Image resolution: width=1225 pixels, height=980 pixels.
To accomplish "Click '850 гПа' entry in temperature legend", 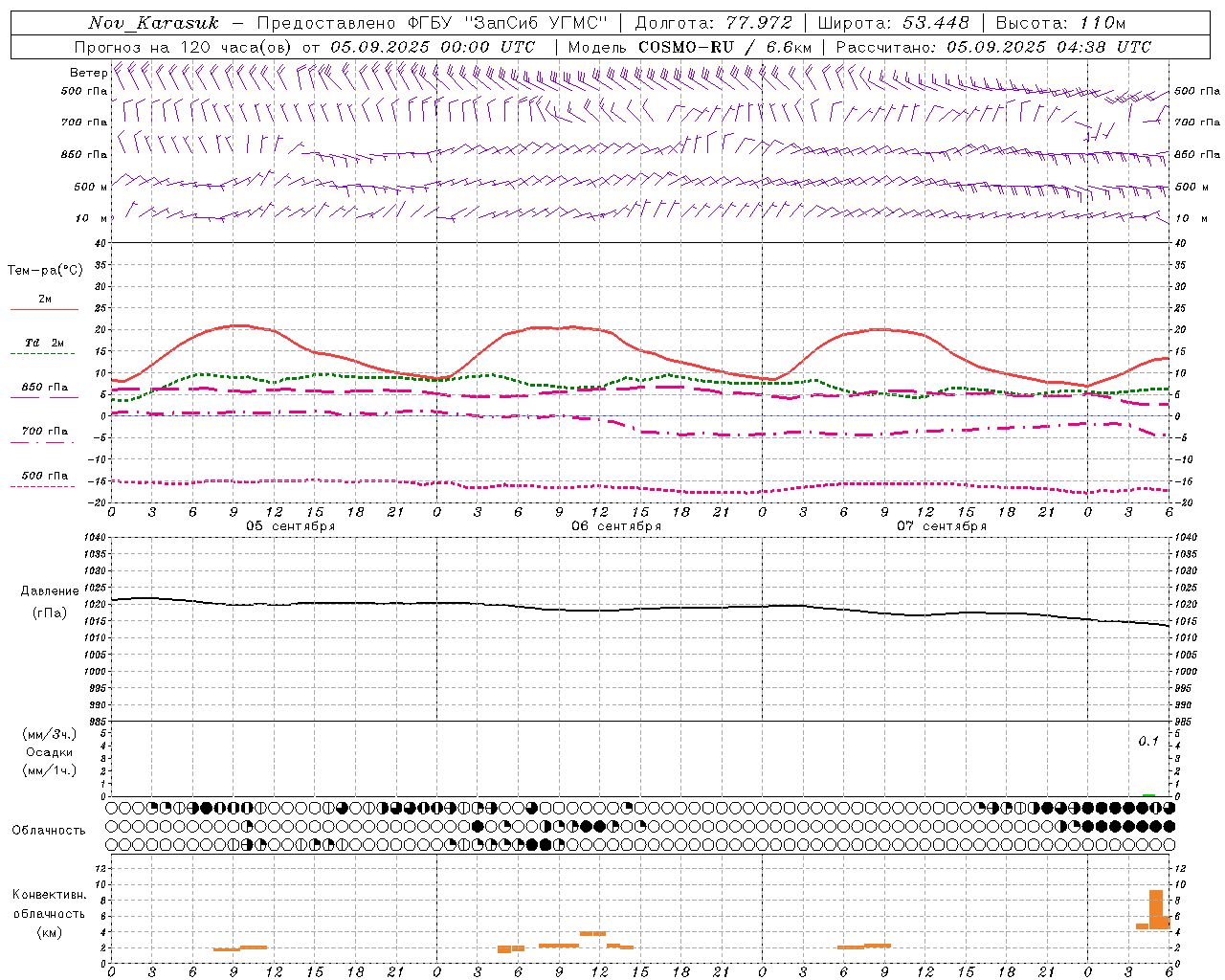I will [x=45, y=388].
